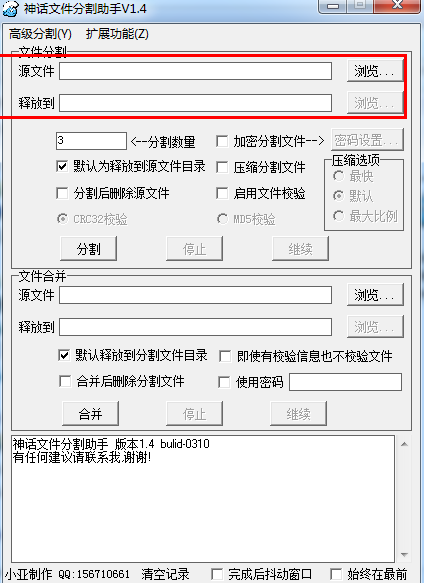Click the app icon in the title bar
Screen dimensions: 424x583
coord(10,8)
